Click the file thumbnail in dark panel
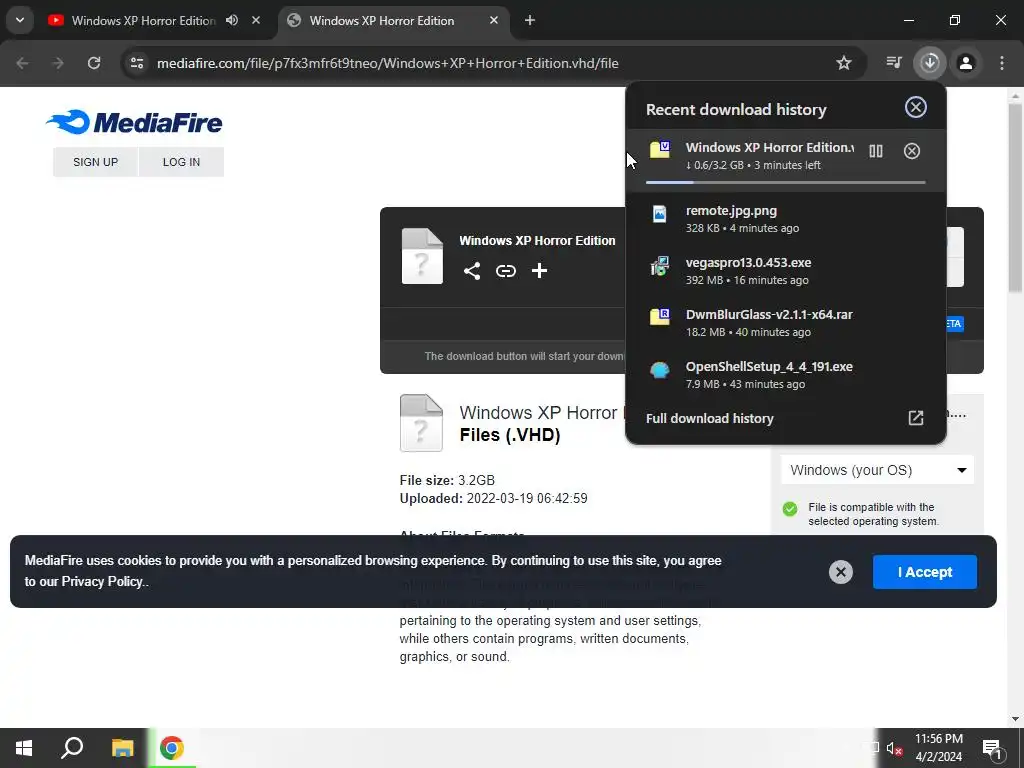The height and width of the screenshot is (768, 1024). [x=422, y=256]
